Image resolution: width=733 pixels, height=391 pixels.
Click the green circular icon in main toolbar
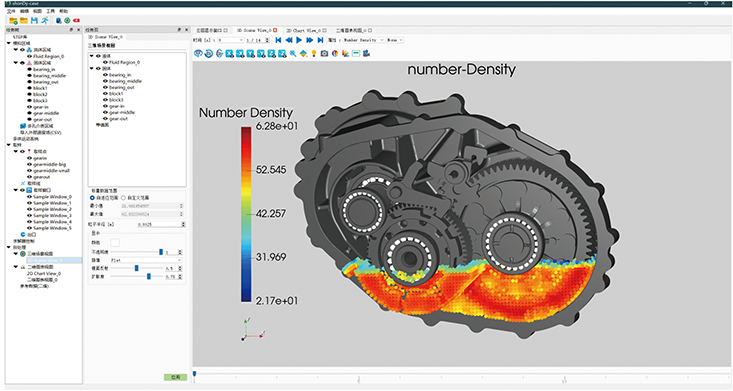(67, 21)
